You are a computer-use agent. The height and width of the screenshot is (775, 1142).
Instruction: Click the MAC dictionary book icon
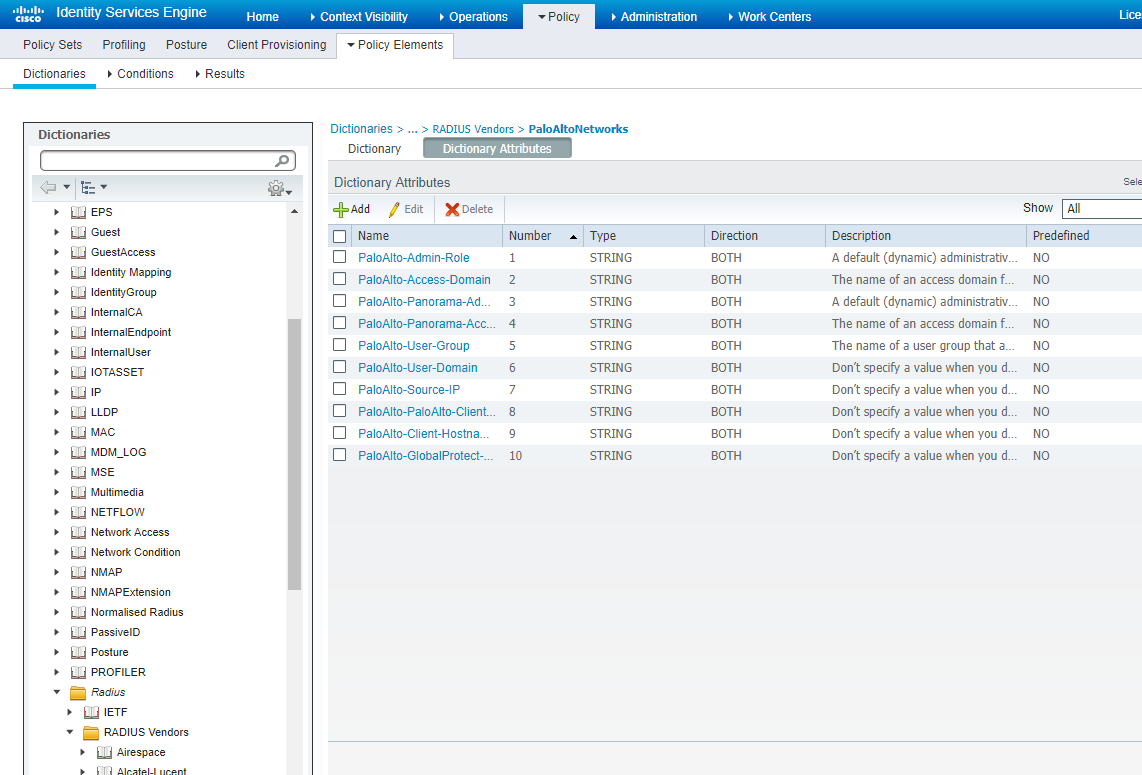pos(79,432)
